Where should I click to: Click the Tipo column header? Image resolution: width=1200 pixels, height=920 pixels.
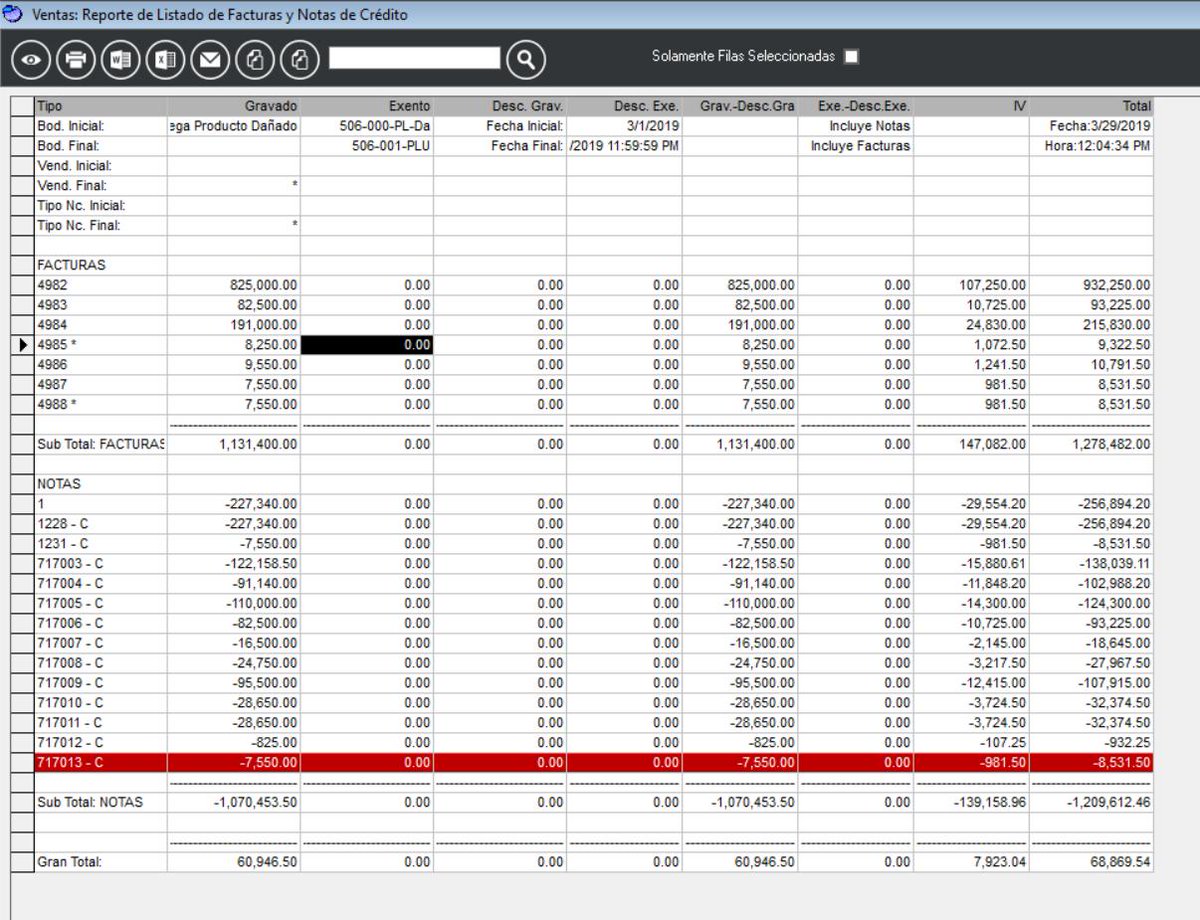(101, 106)
